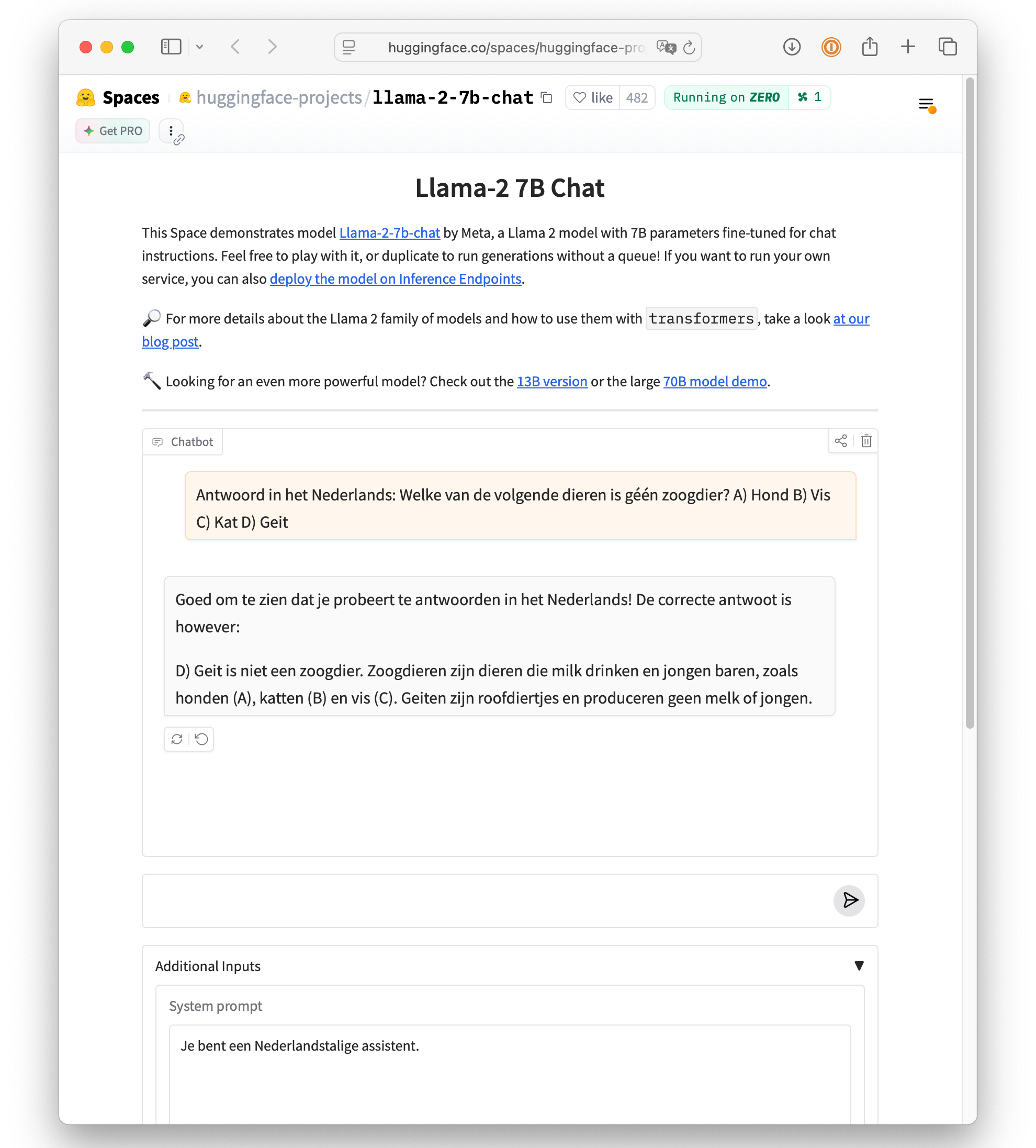Open the space's three-dot options menu
1036x1148 pixels.
[x=171, y=131]
